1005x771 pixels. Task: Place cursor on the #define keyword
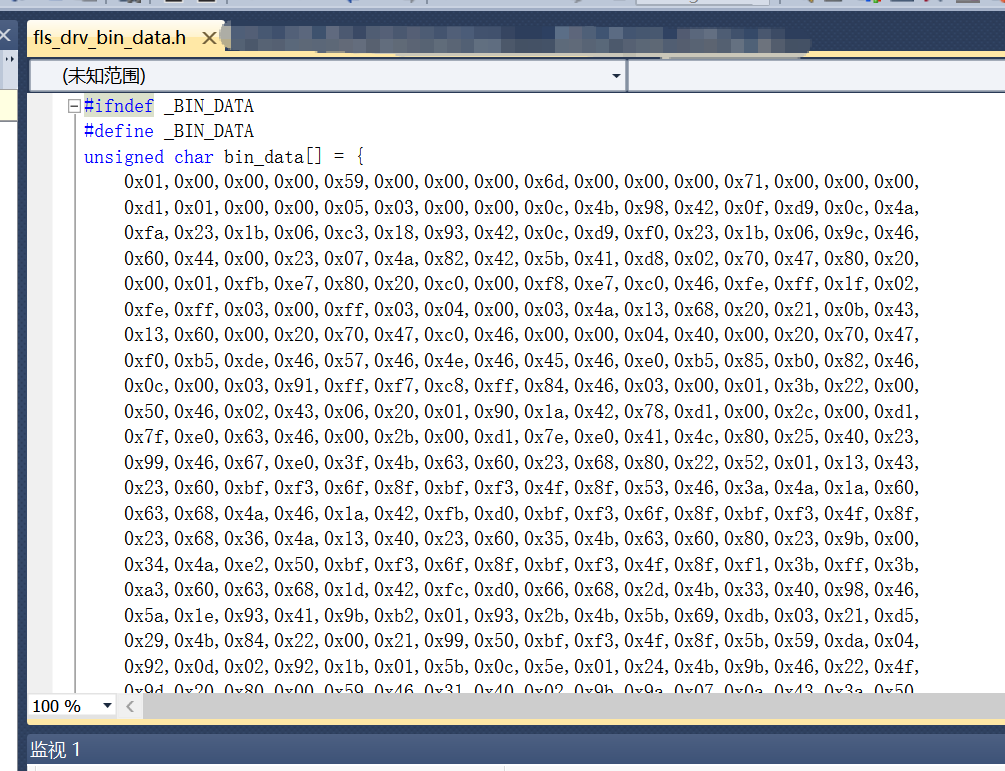pos(118,131)
